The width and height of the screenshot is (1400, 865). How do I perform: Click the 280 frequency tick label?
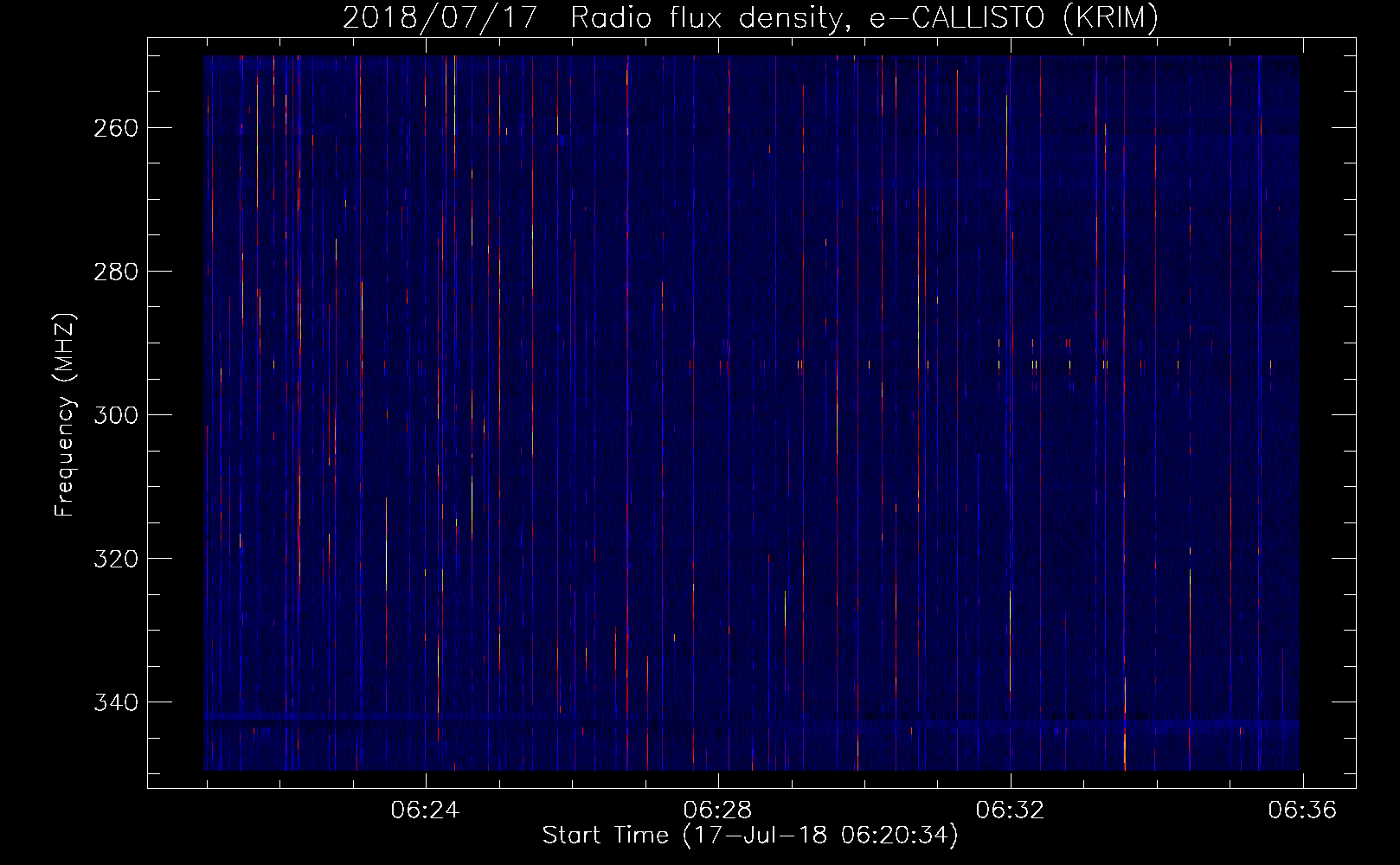115,272
